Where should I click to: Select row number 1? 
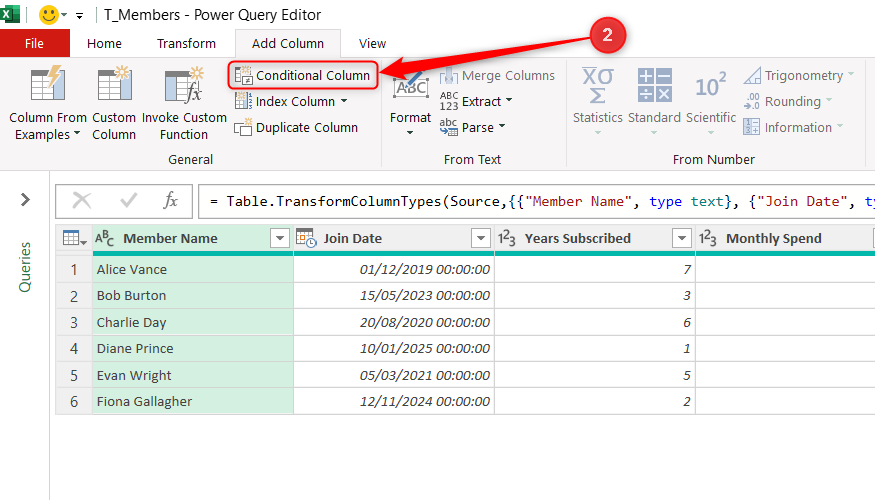[x=74, y=270]
